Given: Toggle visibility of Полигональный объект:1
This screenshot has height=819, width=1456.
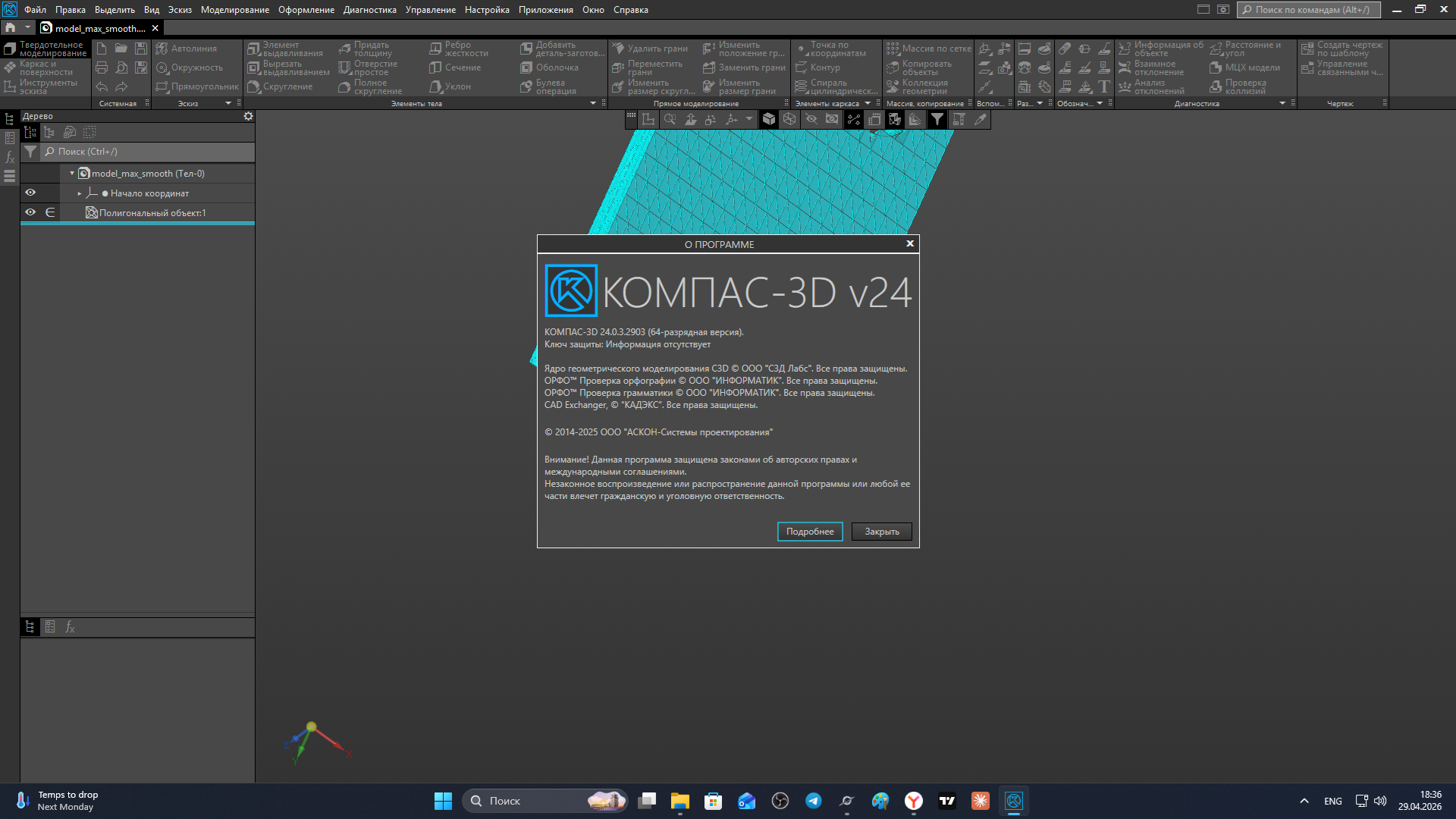Looking at the screenshot, I should (30, 212).
